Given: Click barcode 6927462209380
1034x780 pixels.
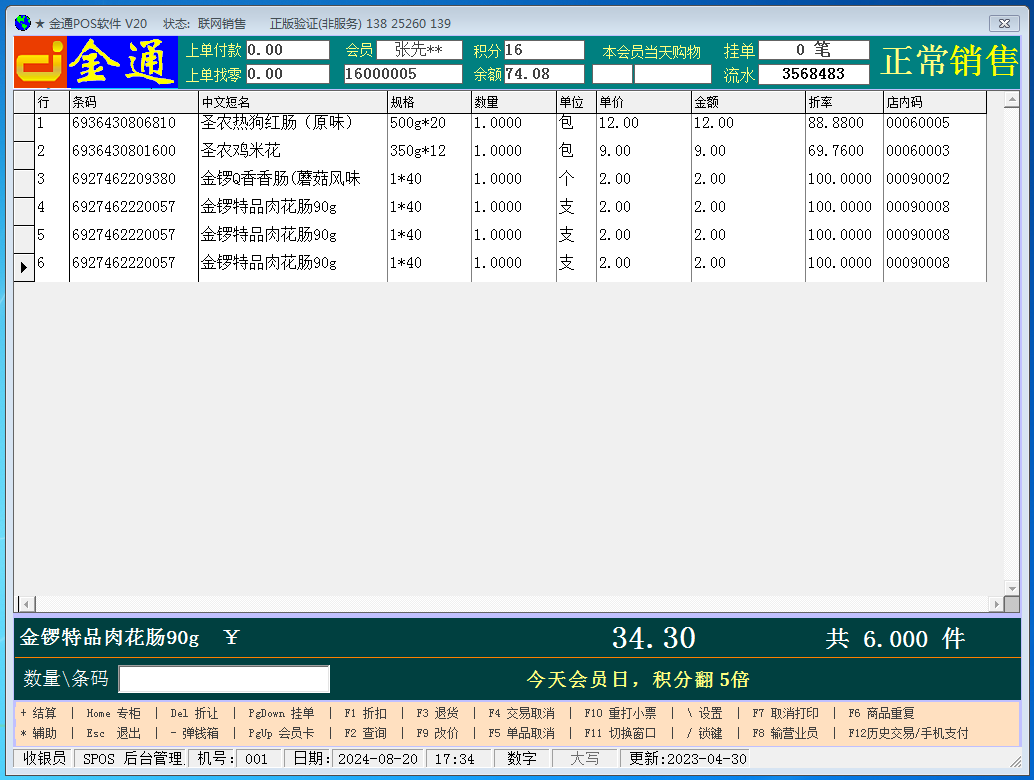Looking at the screenshot, I should click(x=124, y=179).
